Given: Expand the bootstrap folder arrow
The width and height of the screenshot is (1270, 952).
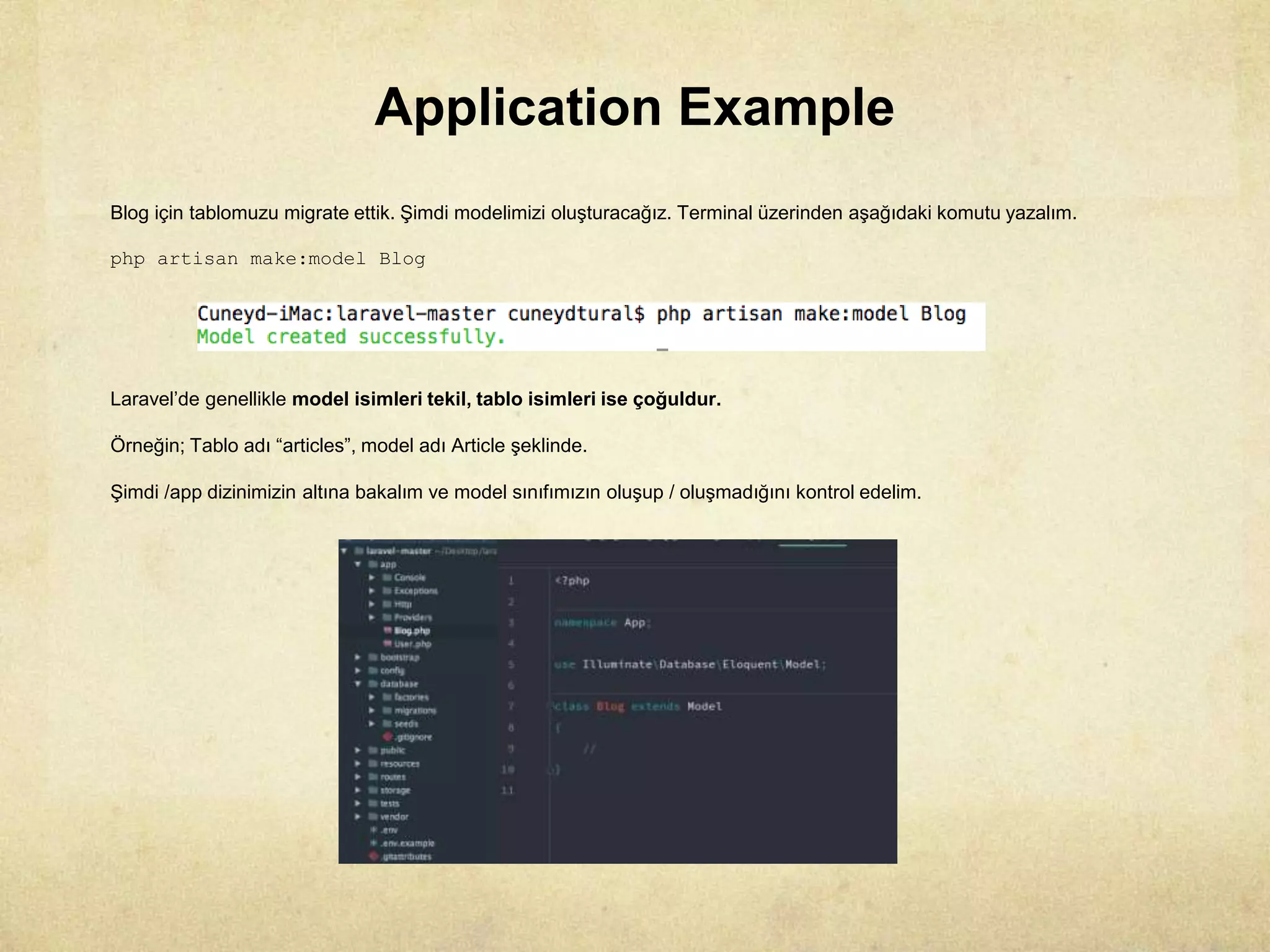Looking at the screenshot, I should (358, 657).
